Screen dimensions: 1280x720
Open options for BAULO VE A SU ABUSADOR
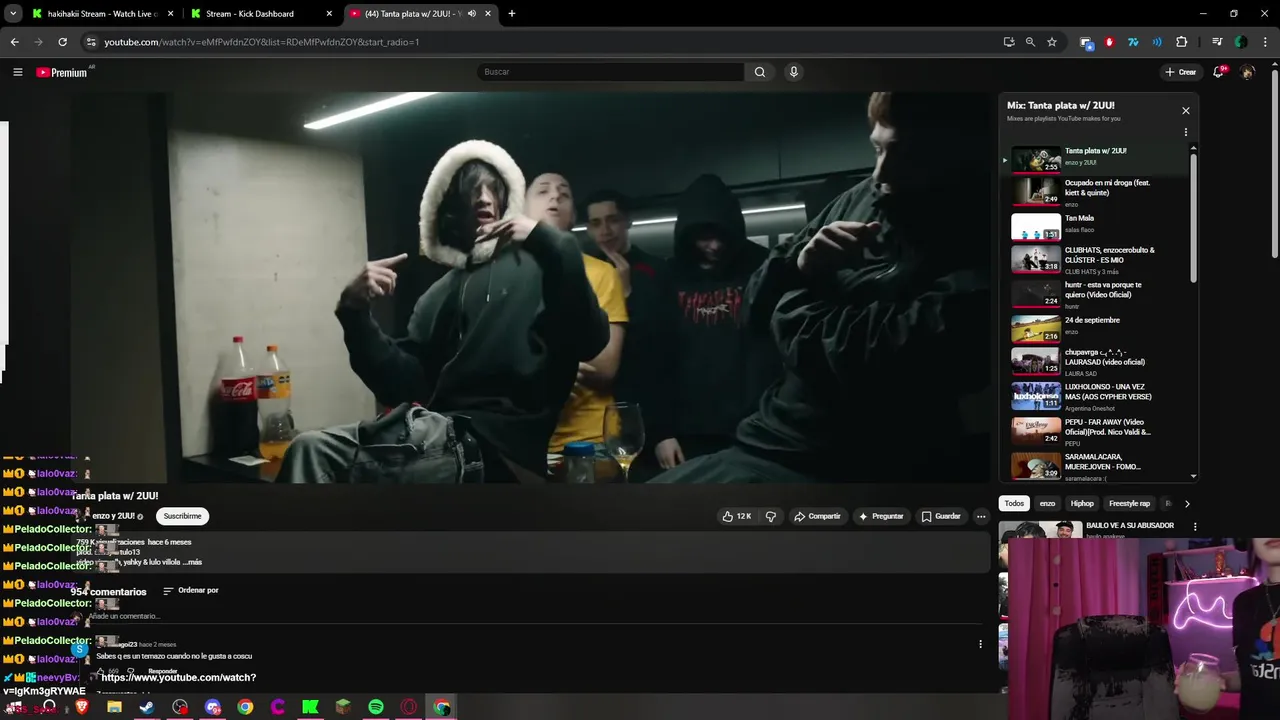point(1194,527)
